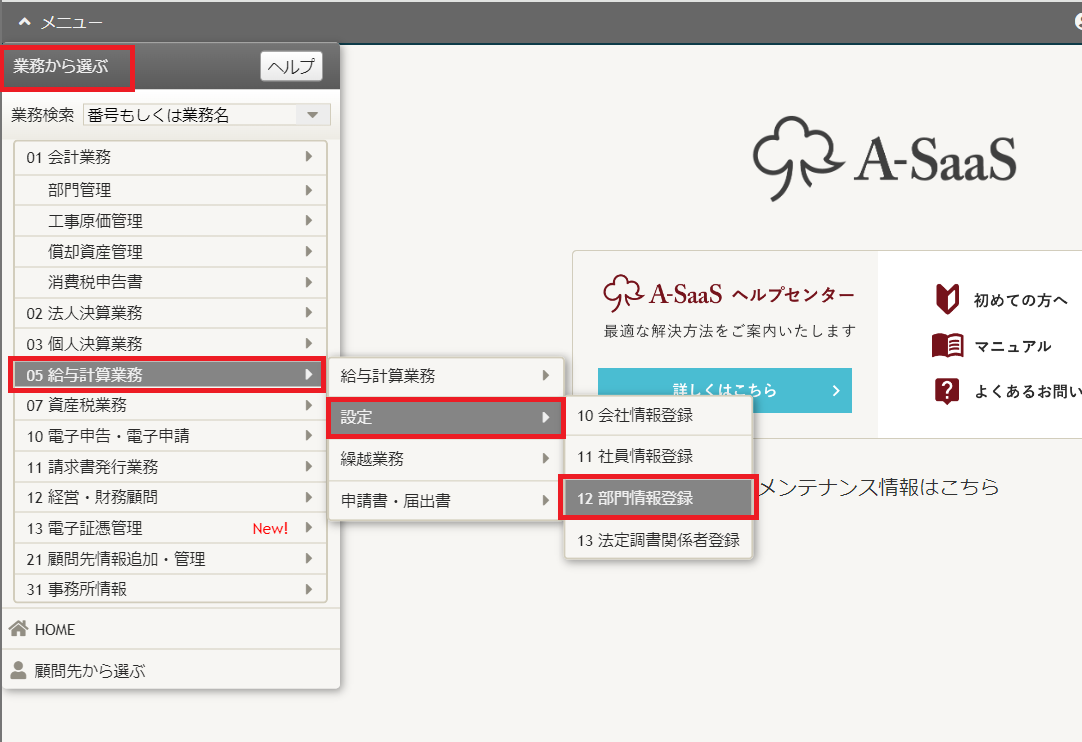1082x742 pixels.
Task: Click the HOME house icon
Action: tap(19, 628)
